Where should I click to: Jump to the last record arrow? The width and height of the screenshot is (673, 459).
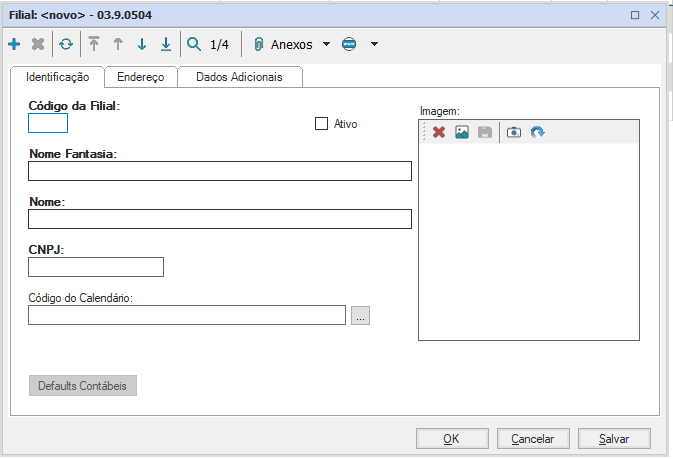(166, 44)
